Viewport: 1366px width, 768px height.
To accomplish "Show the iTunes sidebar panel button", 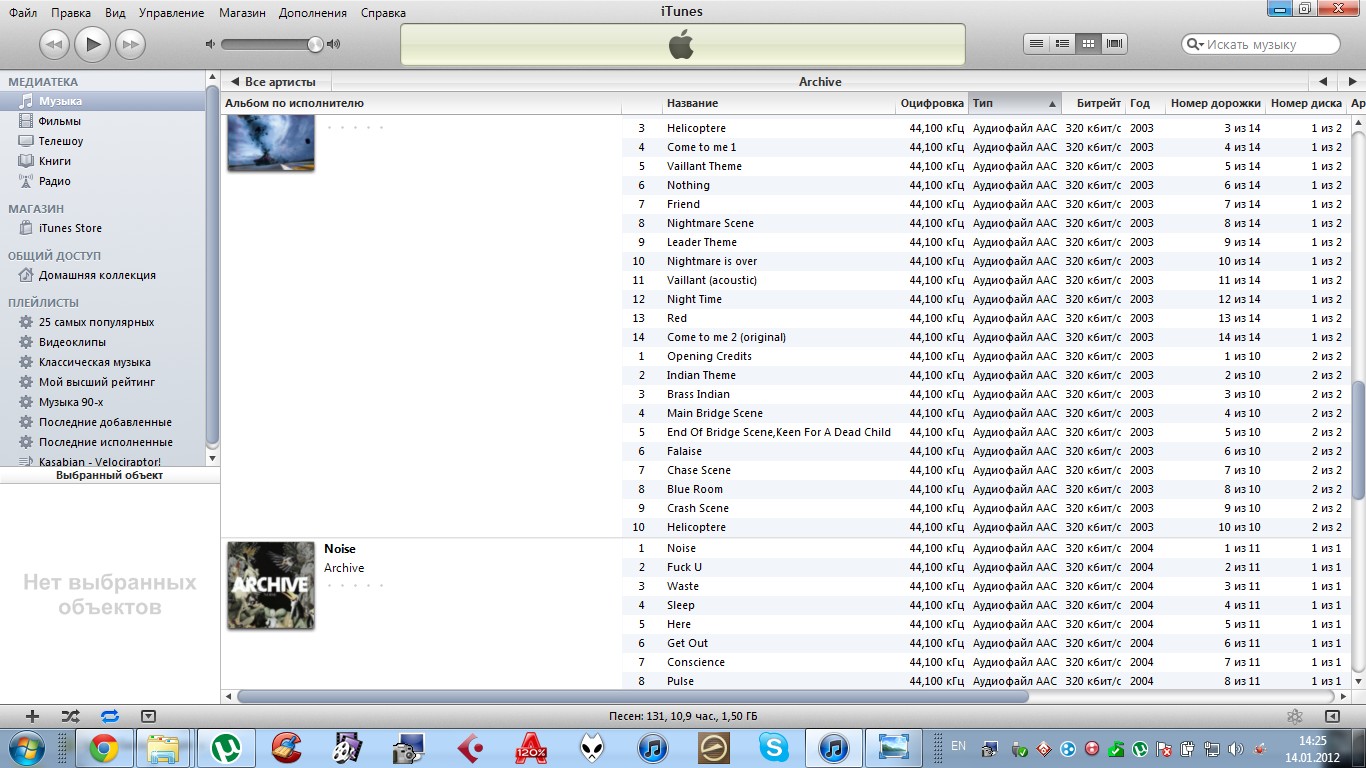I will (1332, 716).
